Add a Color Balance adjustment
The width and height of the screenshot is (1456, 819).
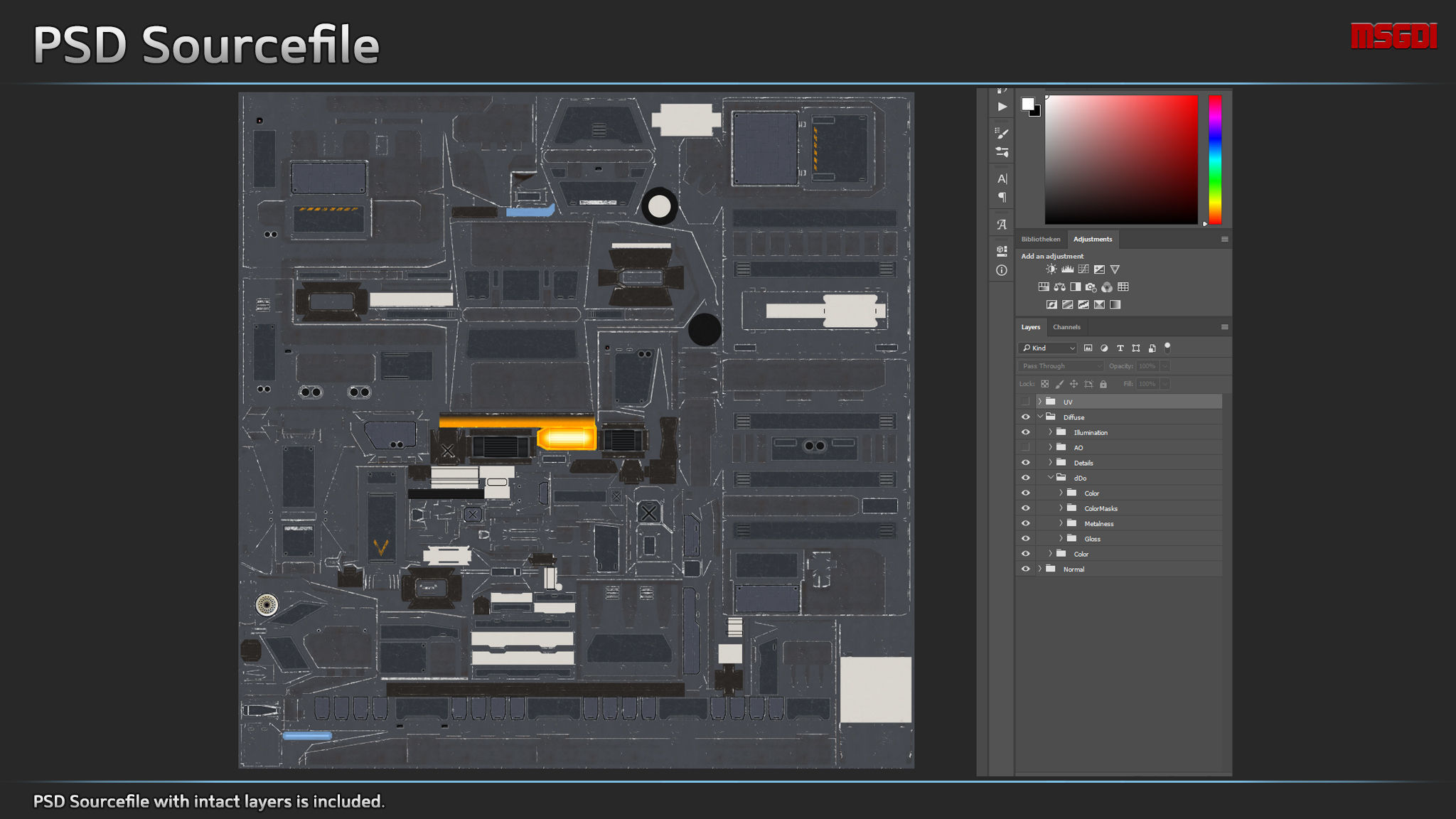1059,287
